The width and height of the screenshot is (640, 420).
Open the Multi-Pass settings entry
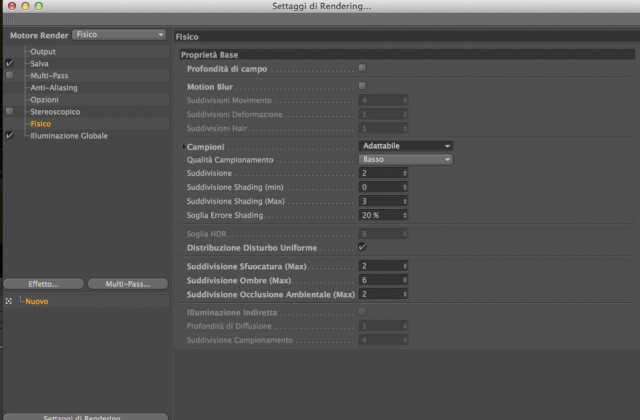pyautogui.click(x=49, y=76)
